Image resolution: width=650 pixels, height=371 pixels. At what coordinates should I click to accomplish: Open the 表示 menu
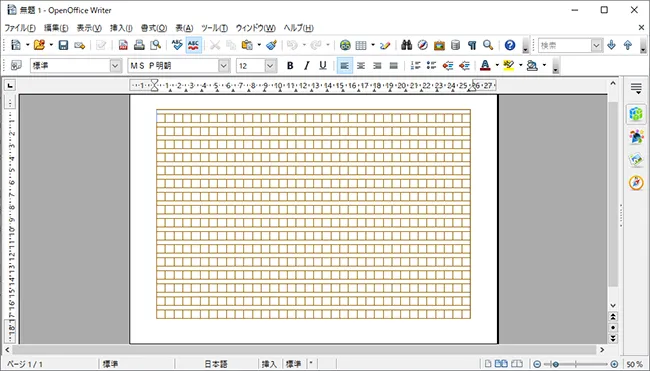click(89, 28)
